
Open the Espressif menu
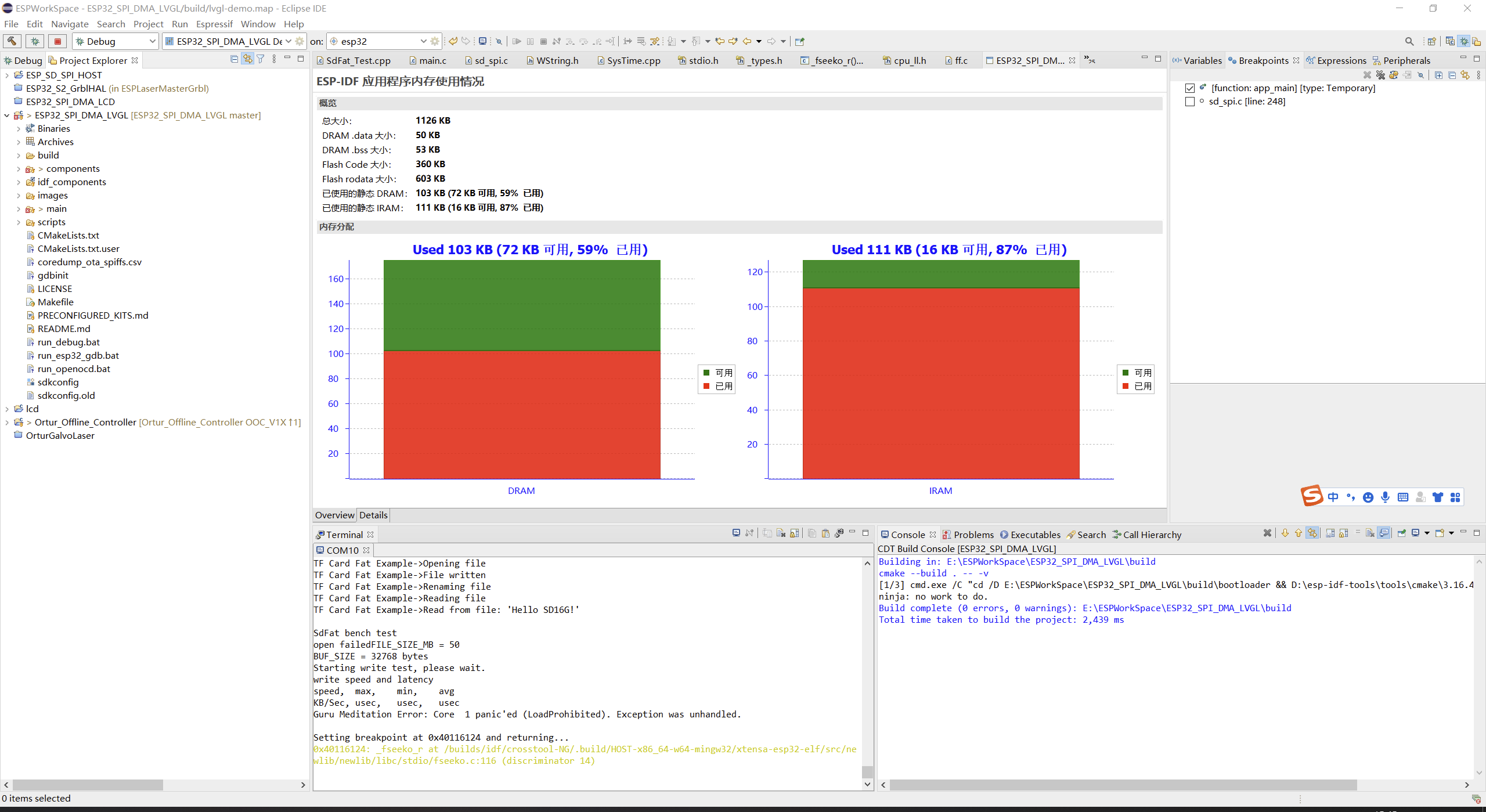pyautogui.click(x=214, y=24)
